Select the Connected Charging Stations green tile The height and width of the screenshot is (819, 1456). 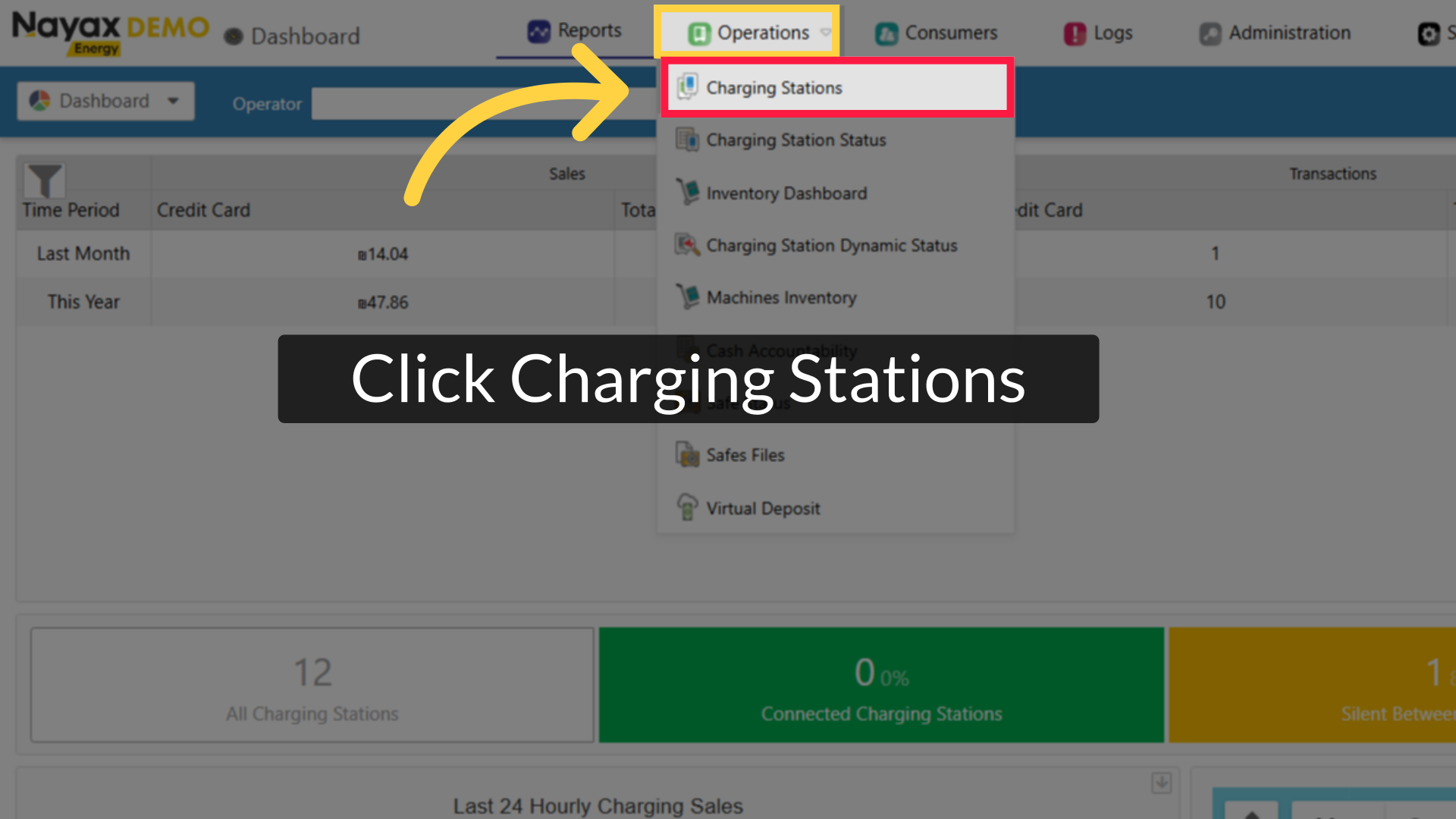click(881, 685)
